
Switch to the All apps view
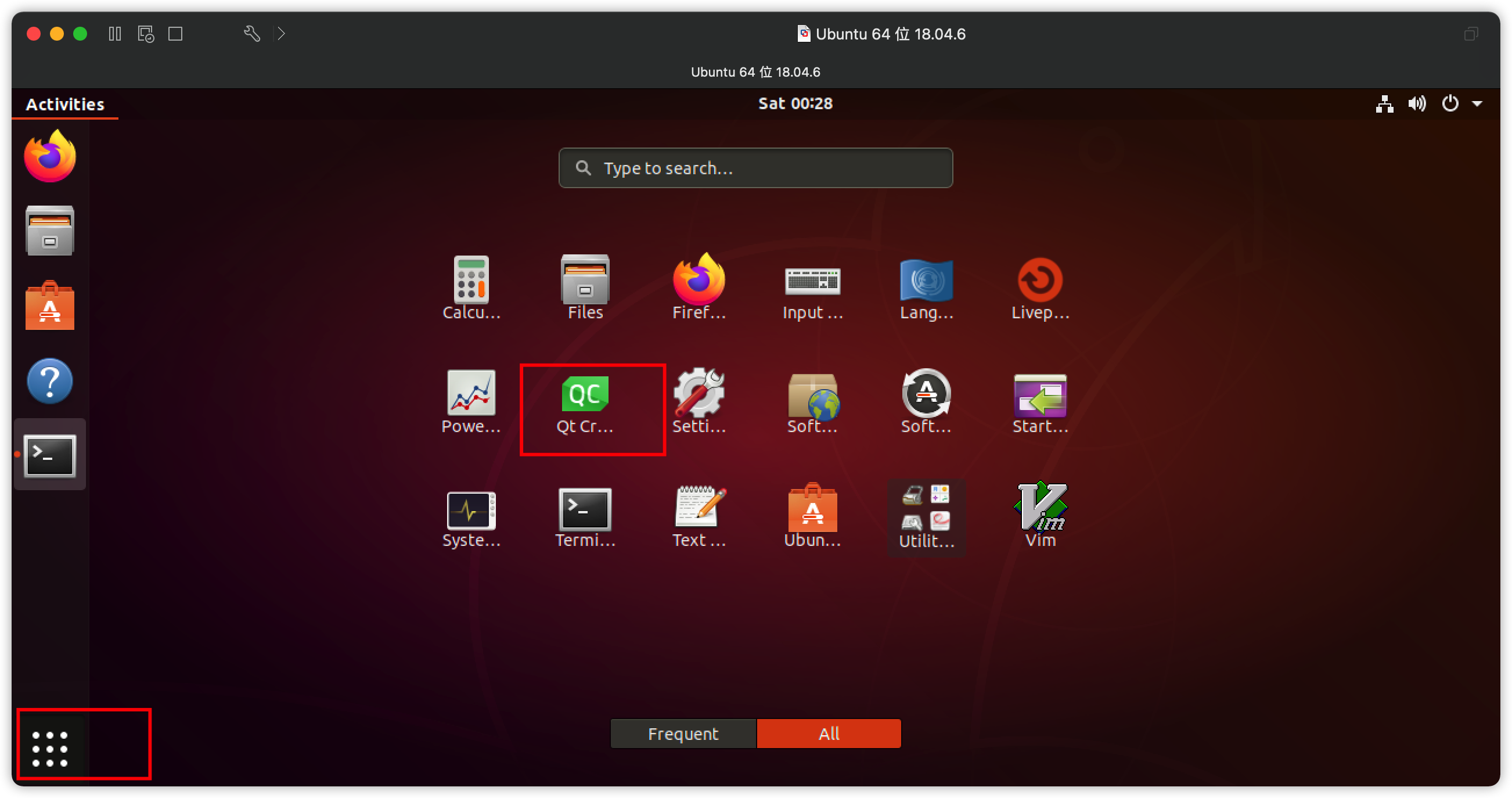[829, 734]
